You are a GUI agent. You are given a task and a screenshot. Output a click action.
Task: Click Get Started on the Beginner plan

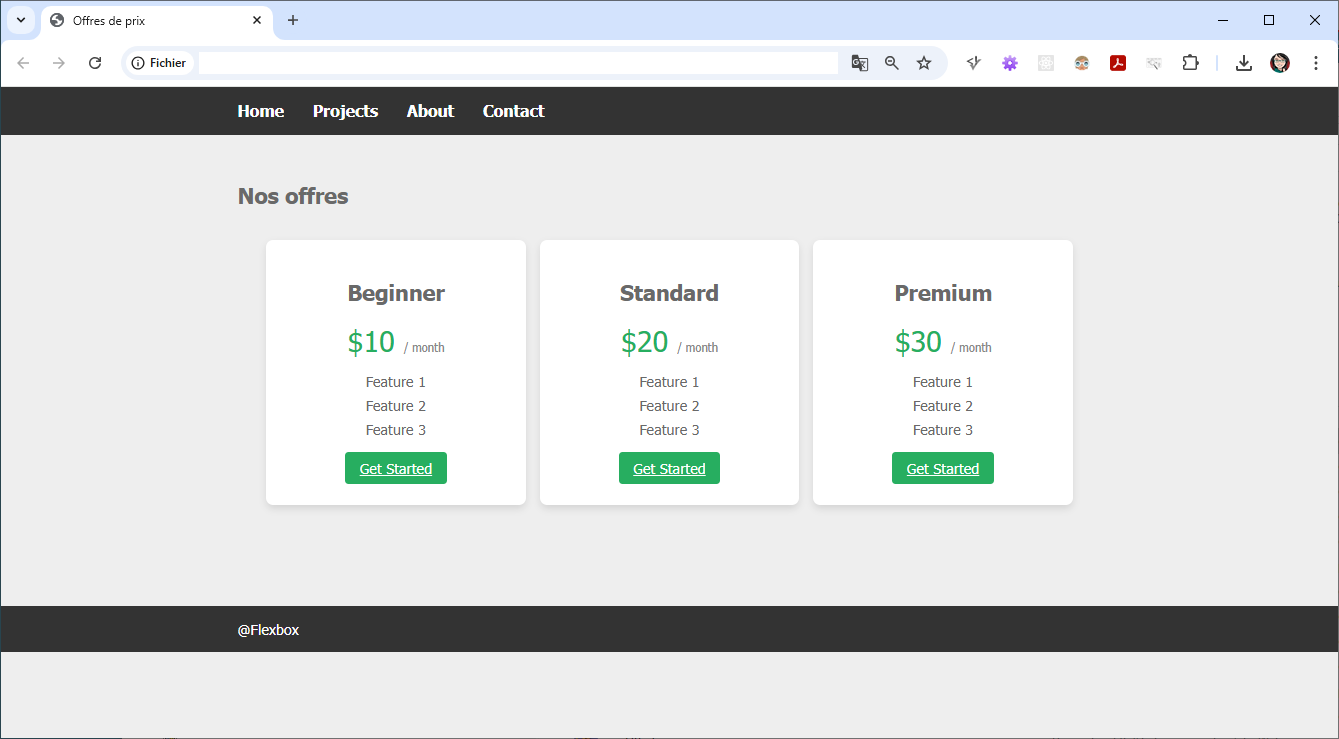coord(396,468)
